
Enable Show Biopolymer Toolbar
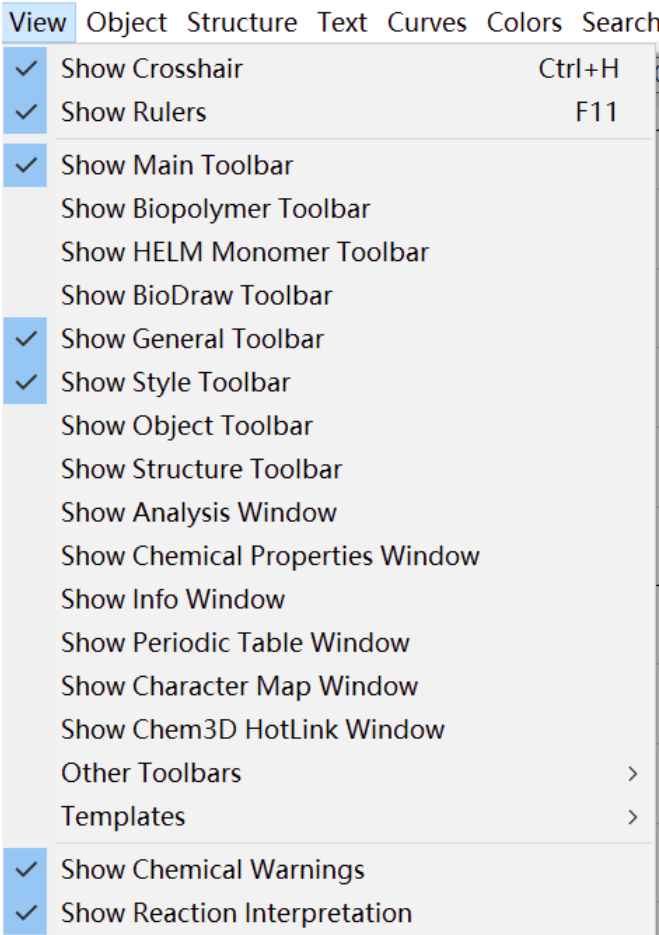point(327,209)
